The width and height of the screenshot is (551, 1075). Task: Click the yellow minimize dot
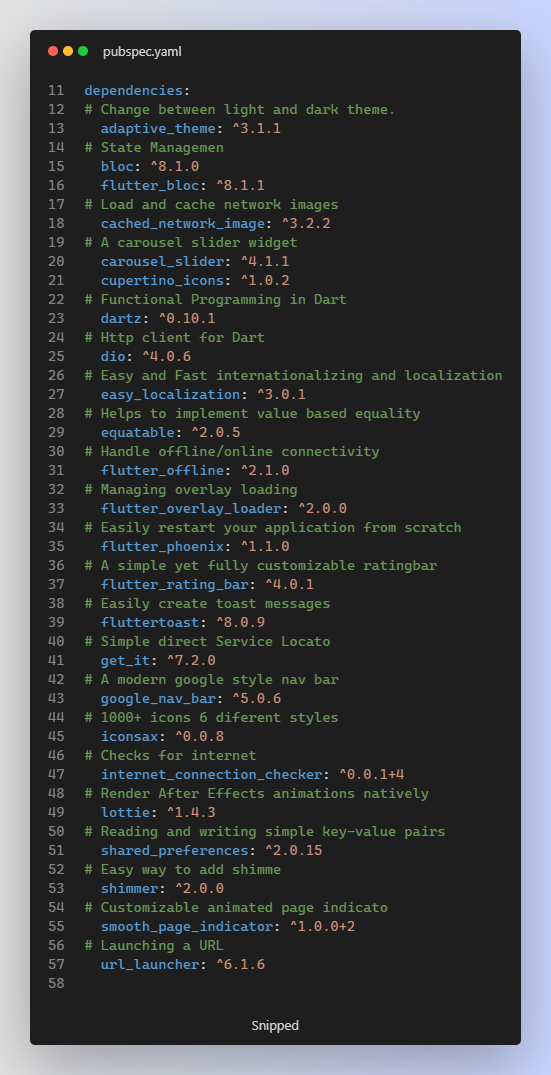(68, 51)
